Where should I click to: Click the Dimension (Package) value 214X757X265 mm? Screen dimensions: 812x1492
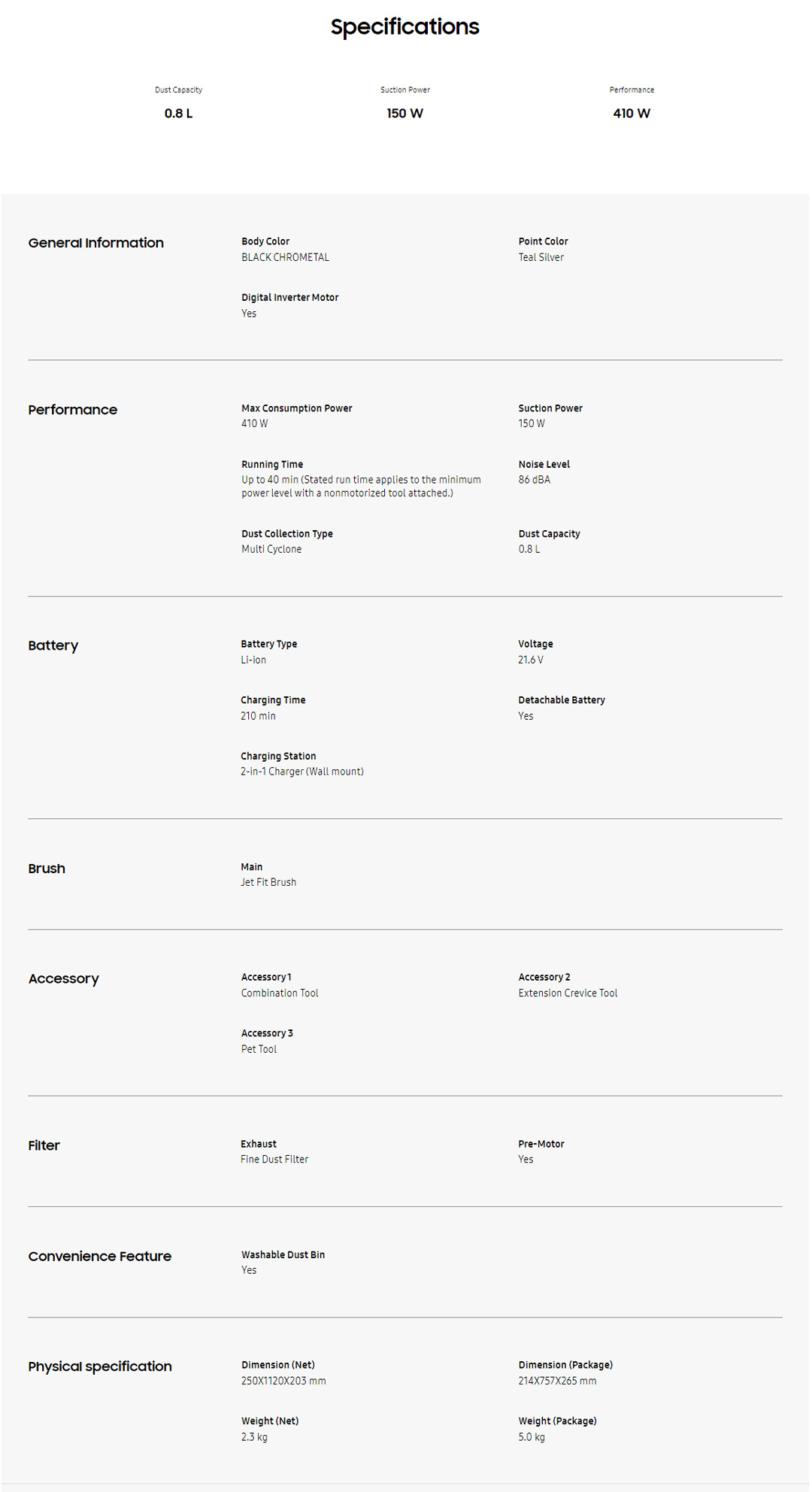click(x=557, y=1381)
